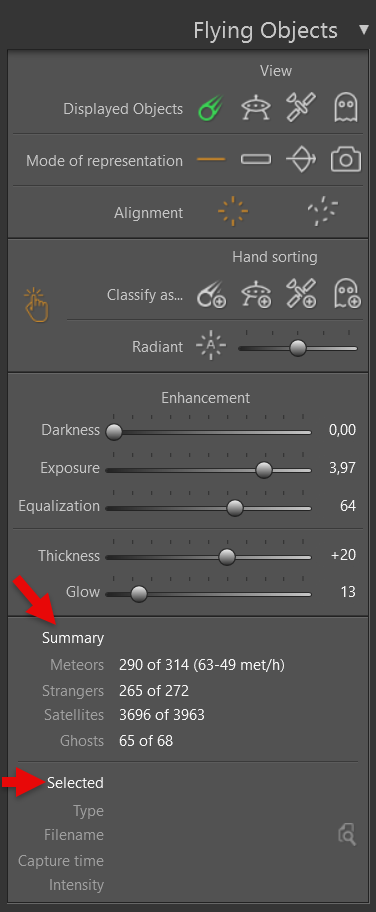Viewport: 376px width, 912px height.
Task: Classify selection as stranger UFO
Action: pyautogui.click(x=256, y=294)
